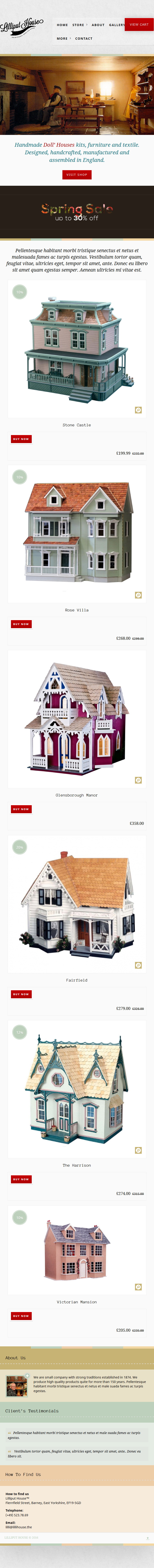The width and height of the screenshot is (154, 1568).
Task: Buy now the Rose Villa dollhouse
Action: pos(21,624)
